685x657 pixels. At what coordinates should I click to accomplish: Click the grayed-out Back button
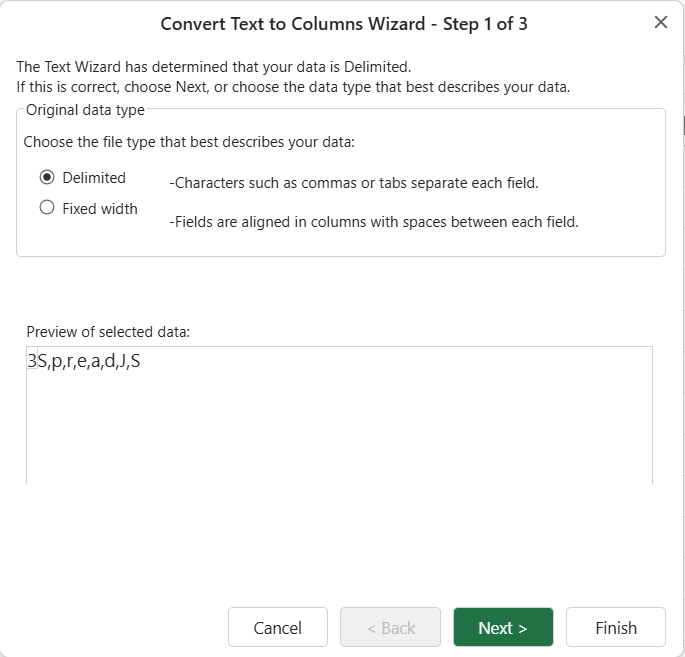(x=391, y=627)
